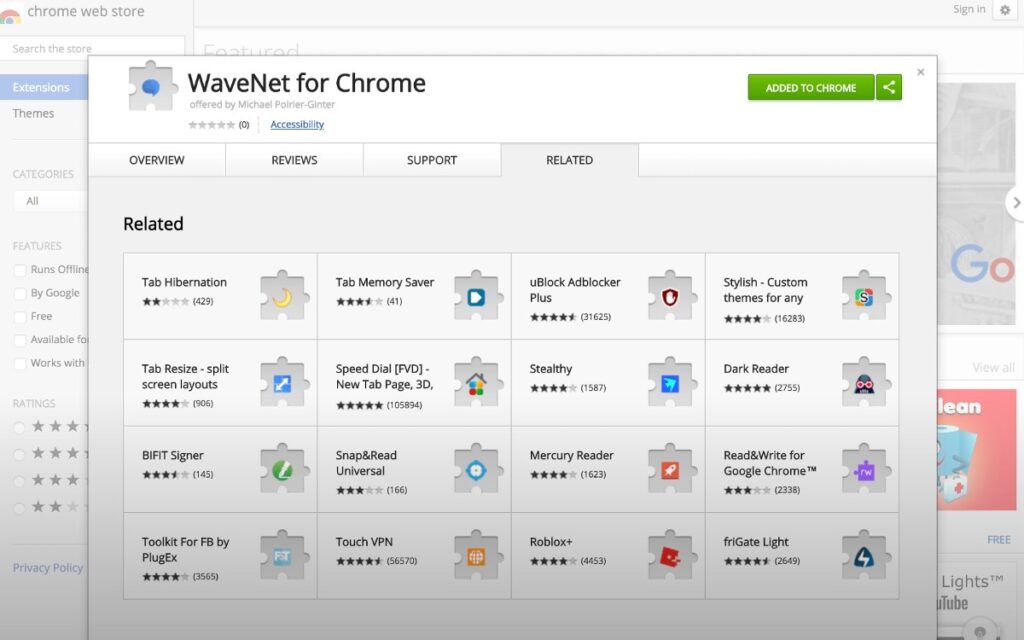1024x640 pixels.
Task: Enable the Runs Offline filter
Action: pos(20,269)
